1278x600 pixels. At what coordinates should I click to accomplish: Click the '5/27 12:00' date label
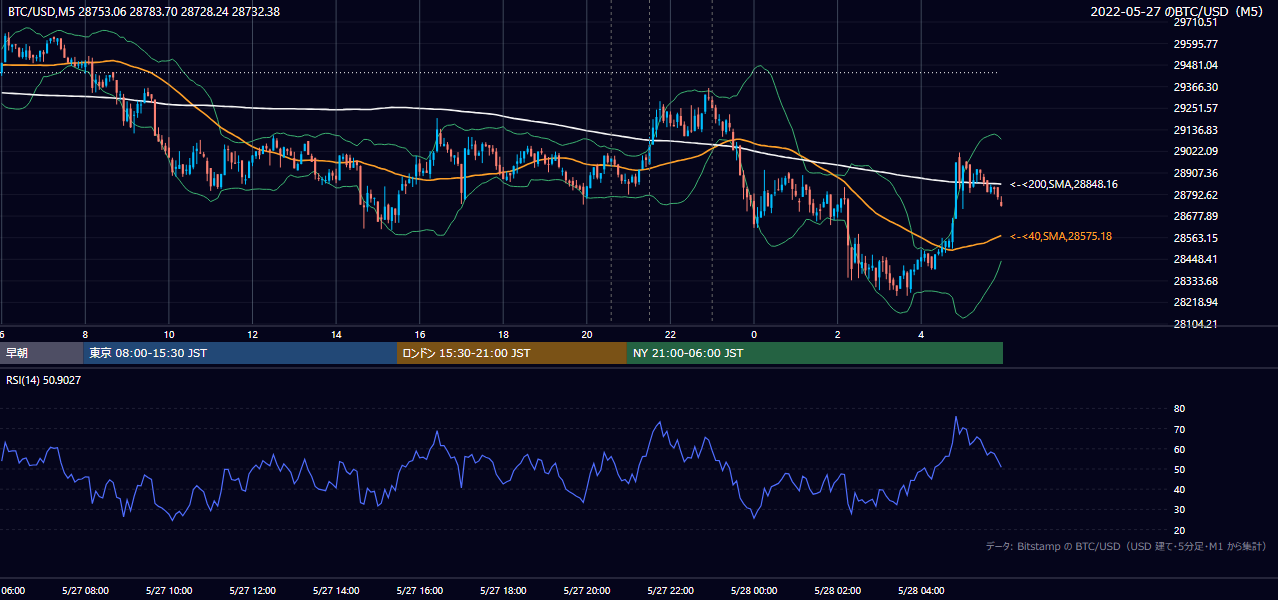(252, 591)
